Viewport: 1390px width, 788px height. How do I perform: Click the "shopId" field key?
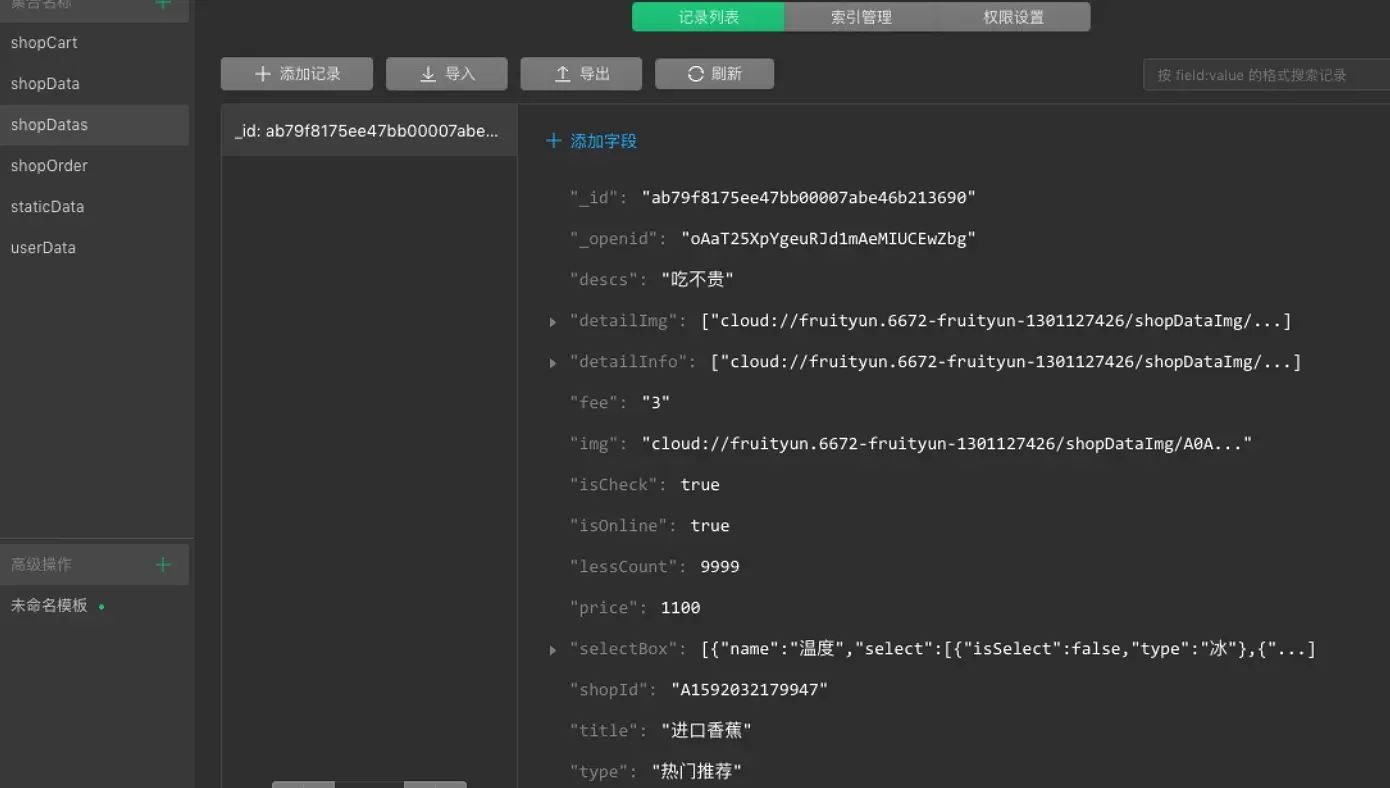coord(613,690)
